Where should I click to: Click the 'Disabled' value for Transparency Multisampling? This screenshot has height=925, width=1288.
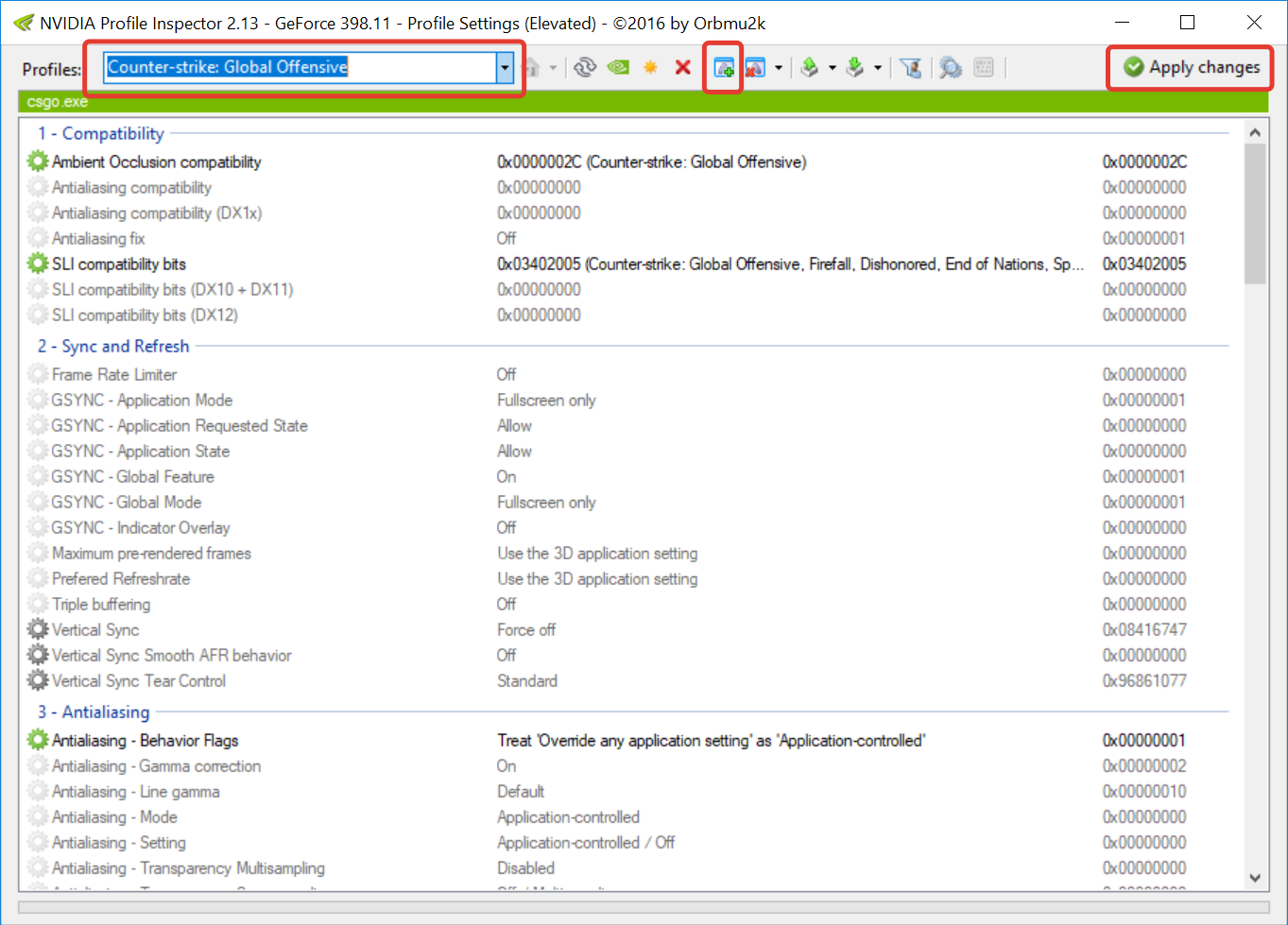525,867
